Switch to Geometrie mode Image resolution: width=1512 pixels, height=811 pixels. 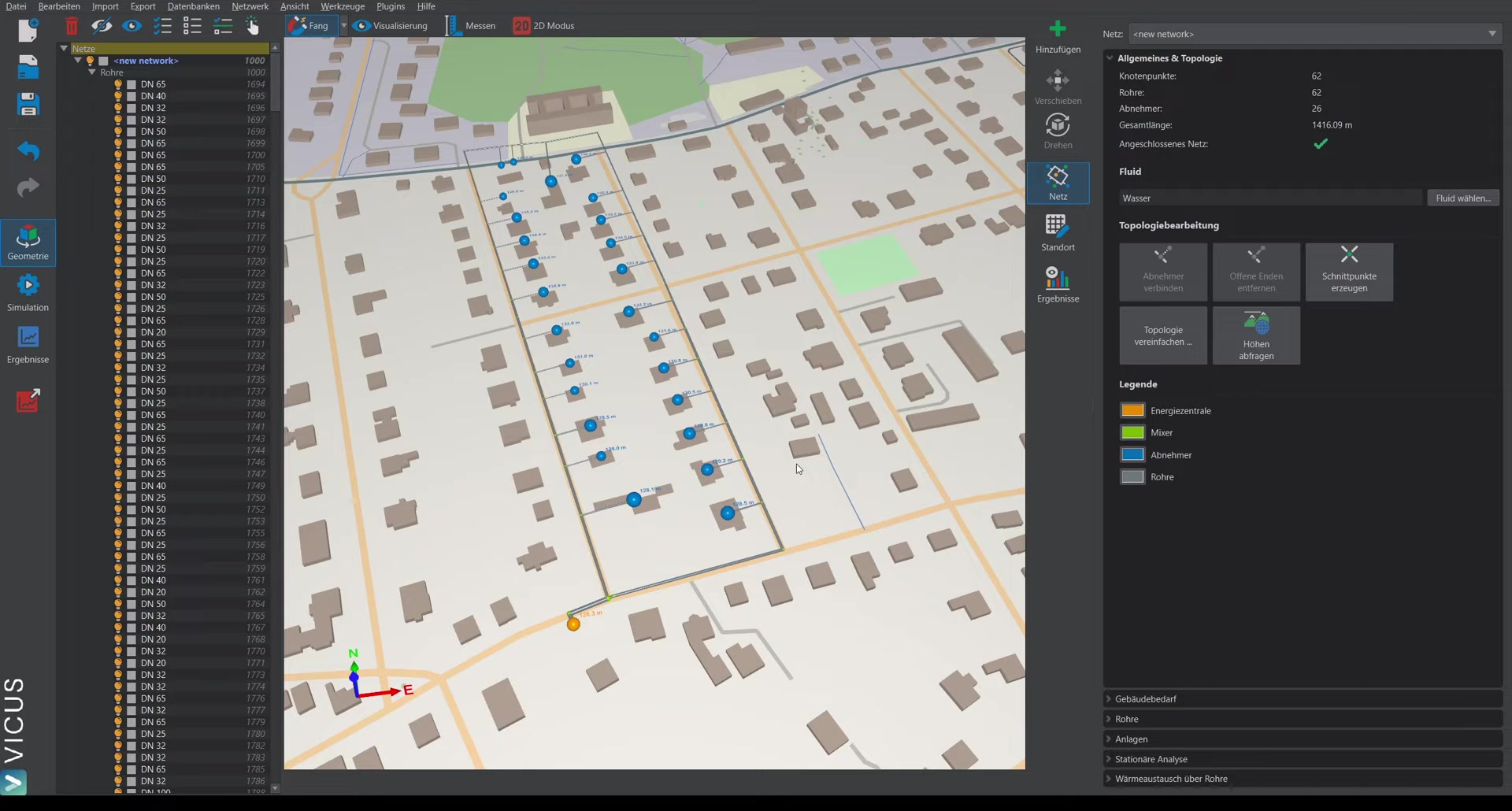[x=28, y=243]
